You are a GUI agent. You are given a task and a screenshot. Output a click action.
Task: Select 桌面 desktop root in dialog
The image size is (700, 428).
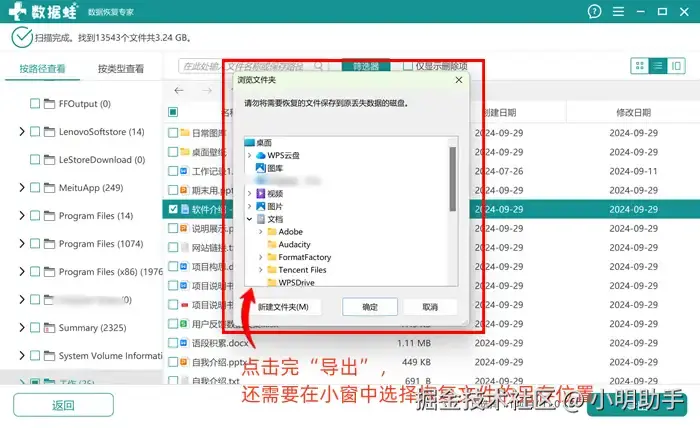tap(258, 143)
